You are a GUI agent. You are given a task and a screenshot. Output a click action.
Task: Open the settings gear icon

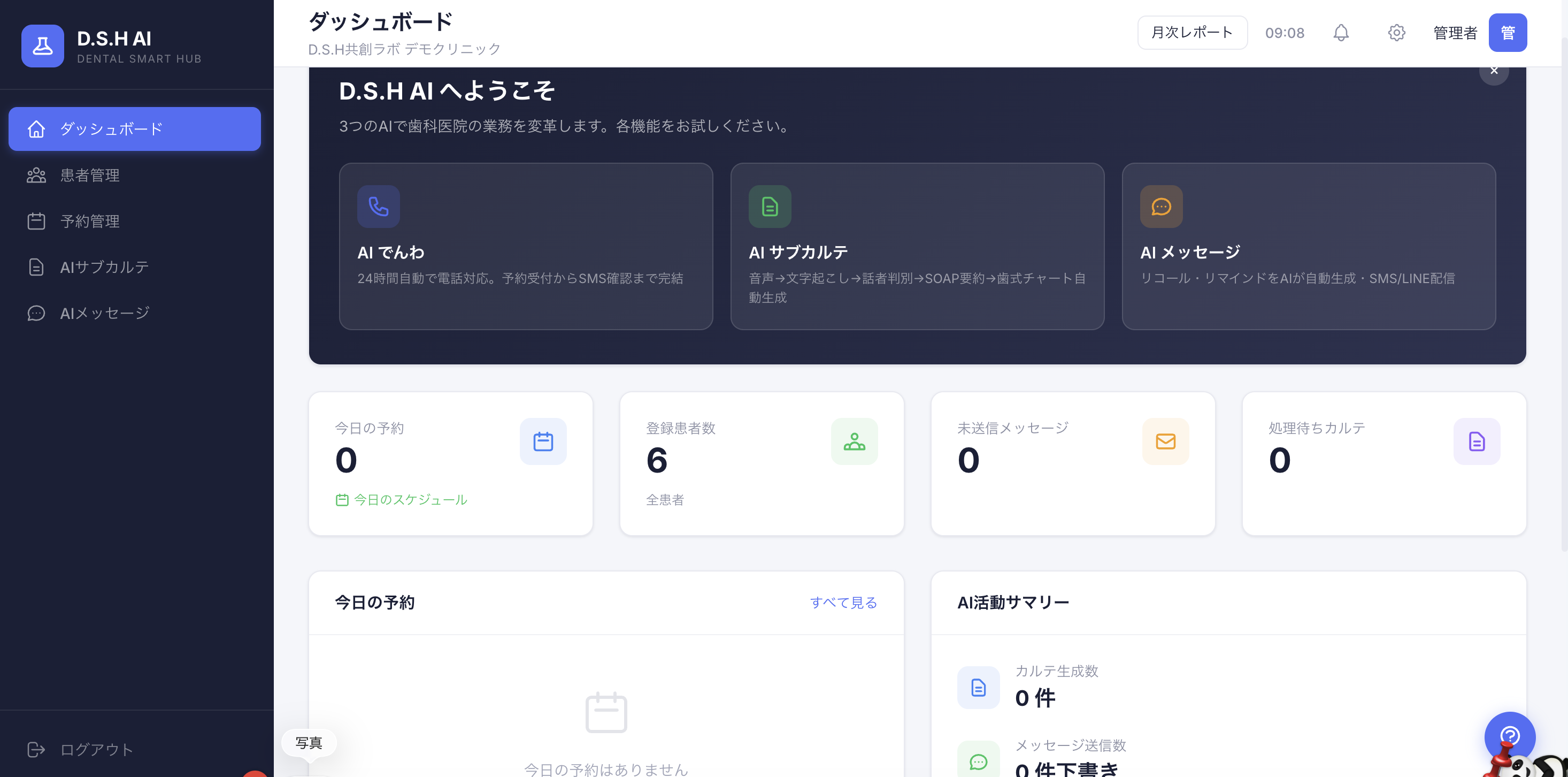pos(1396,33)
